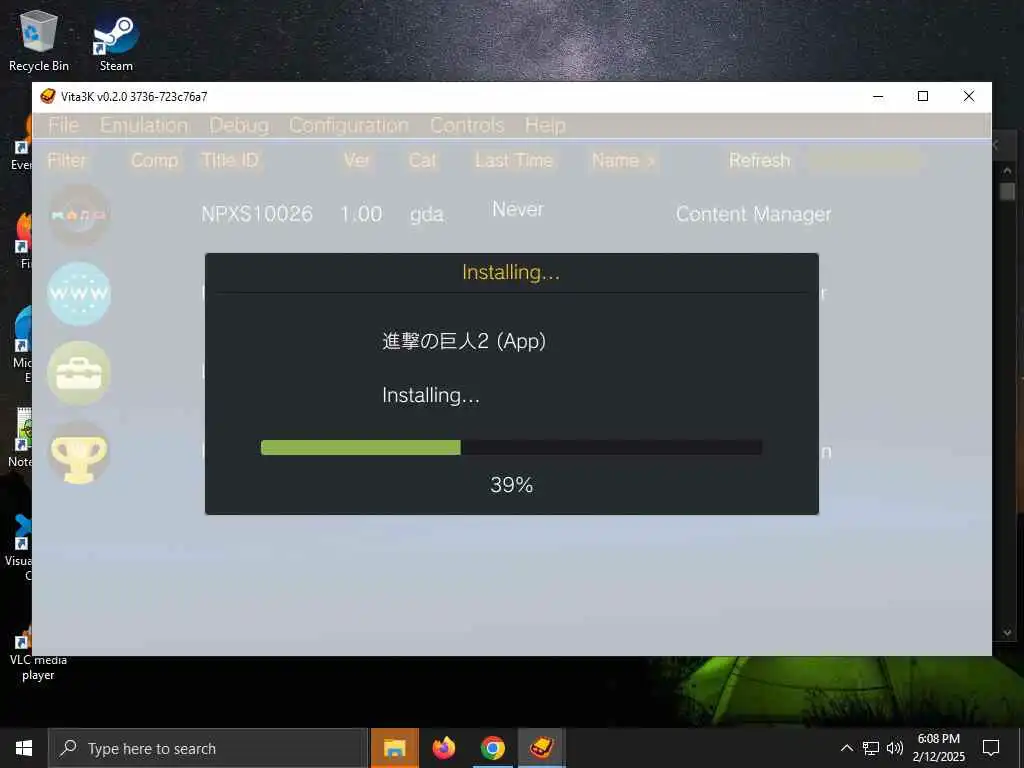Click the scroll down arrow at right edge
This screenshot has width=1024, height=768.
1006,632
